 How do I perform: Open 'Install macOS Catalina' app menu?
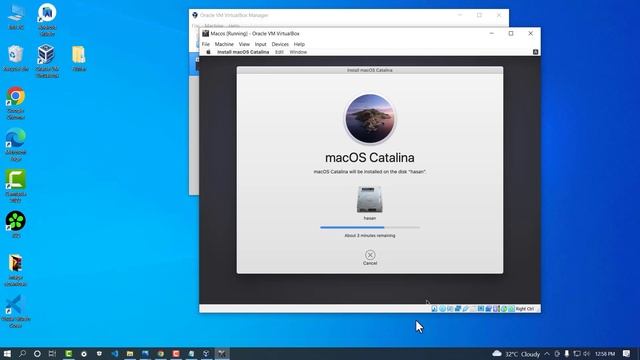pos(243,52)
